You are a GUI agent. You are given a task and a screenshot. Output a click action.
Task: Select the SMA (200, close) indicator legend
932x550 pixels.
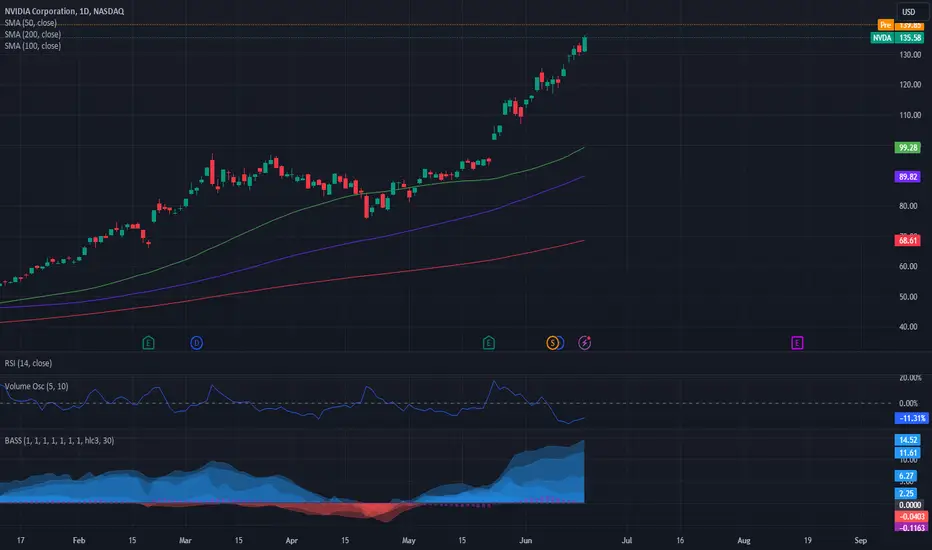pos(33,34)
